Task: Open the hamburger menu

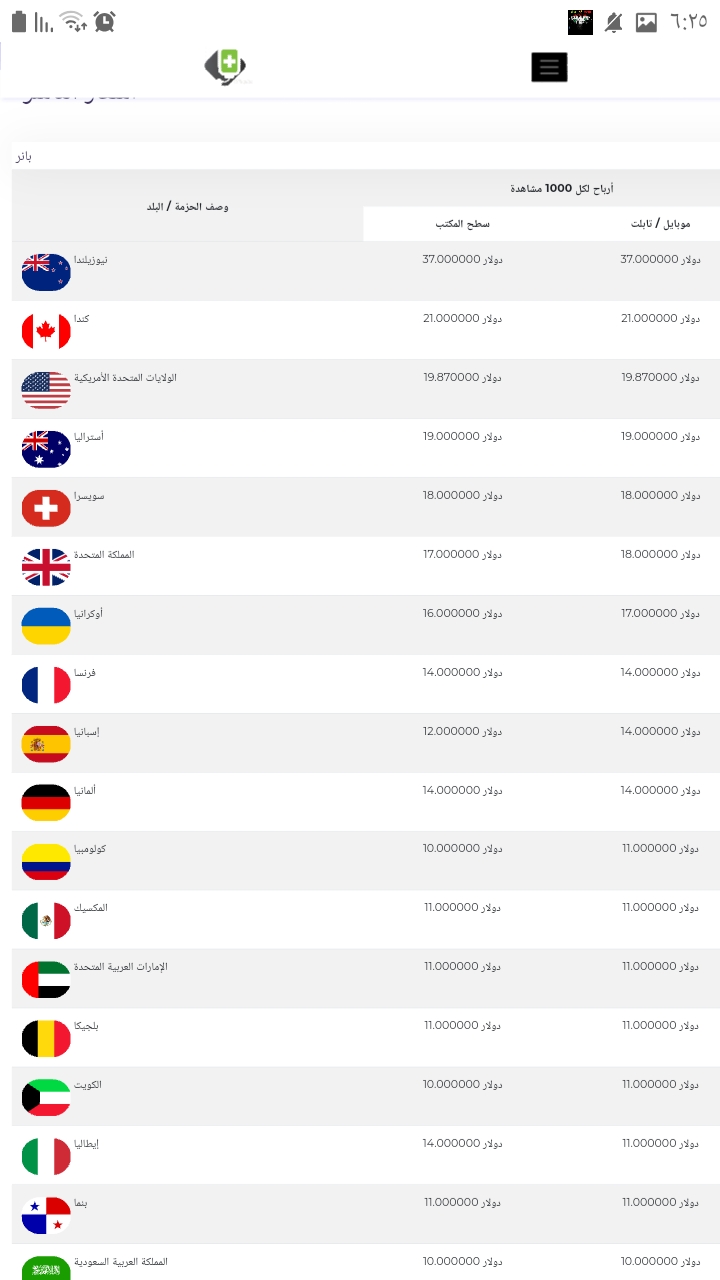Action: 549,67
